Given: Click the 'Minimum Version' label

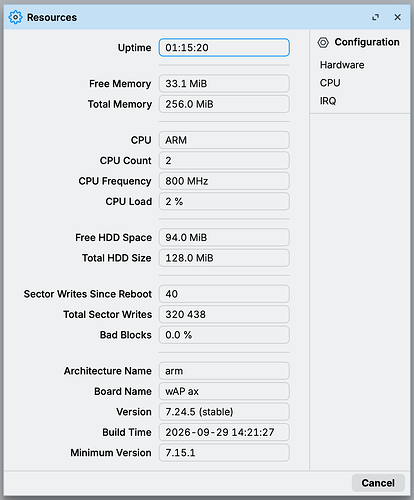Looking at the screenshot, I should (111, 453).
